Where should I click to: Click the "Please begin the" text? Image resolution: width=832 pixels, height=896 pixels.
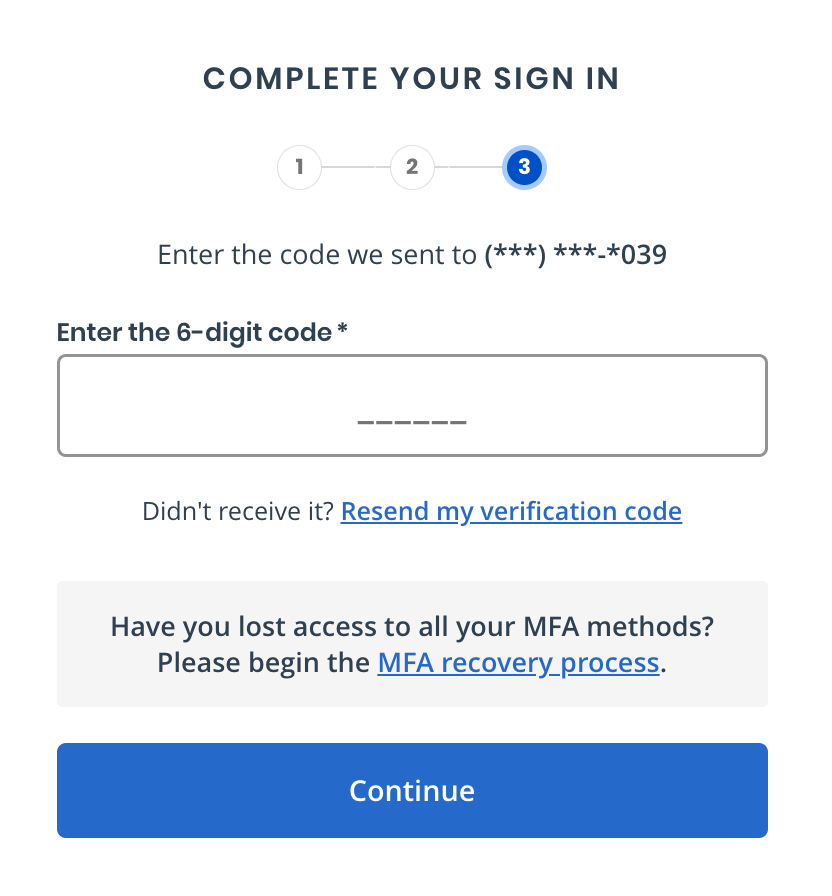point(265,662)
